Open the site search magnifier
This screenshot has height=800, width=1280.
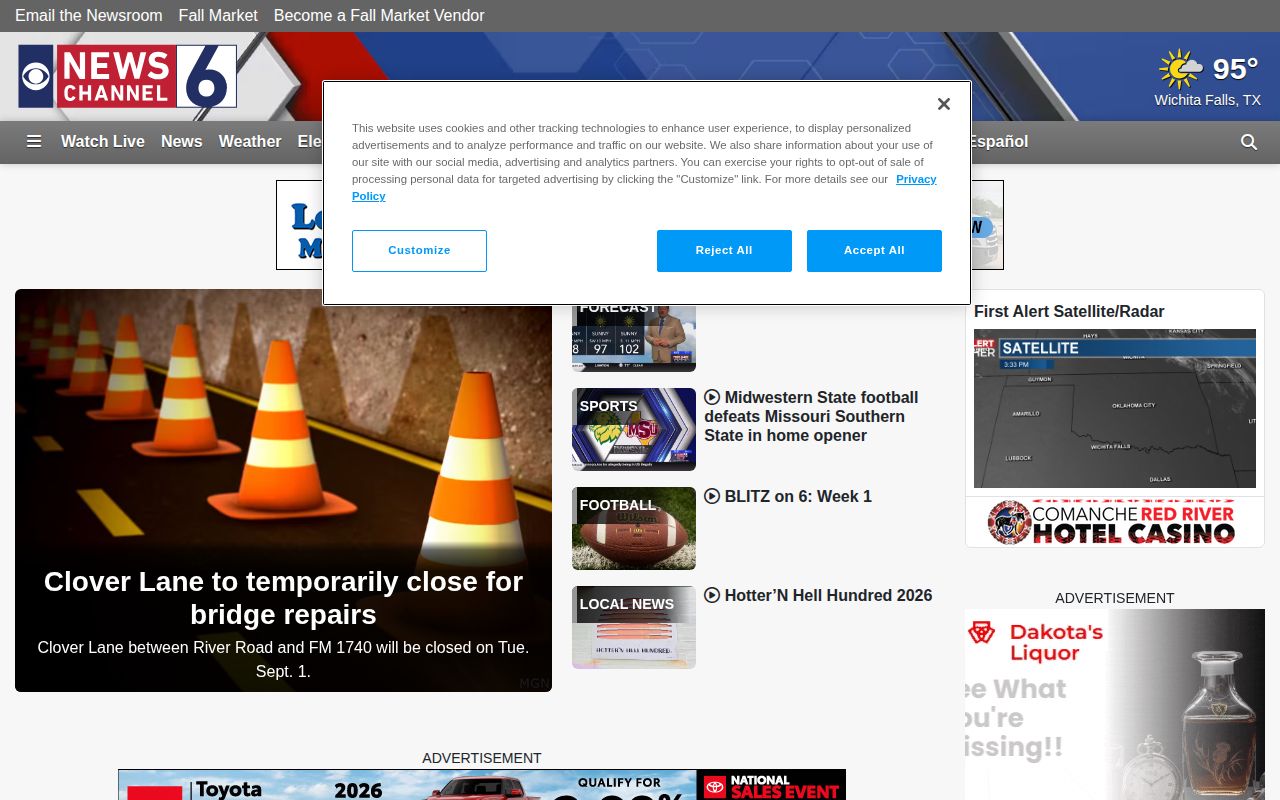pyautogui.click(x=1249, y=142)
